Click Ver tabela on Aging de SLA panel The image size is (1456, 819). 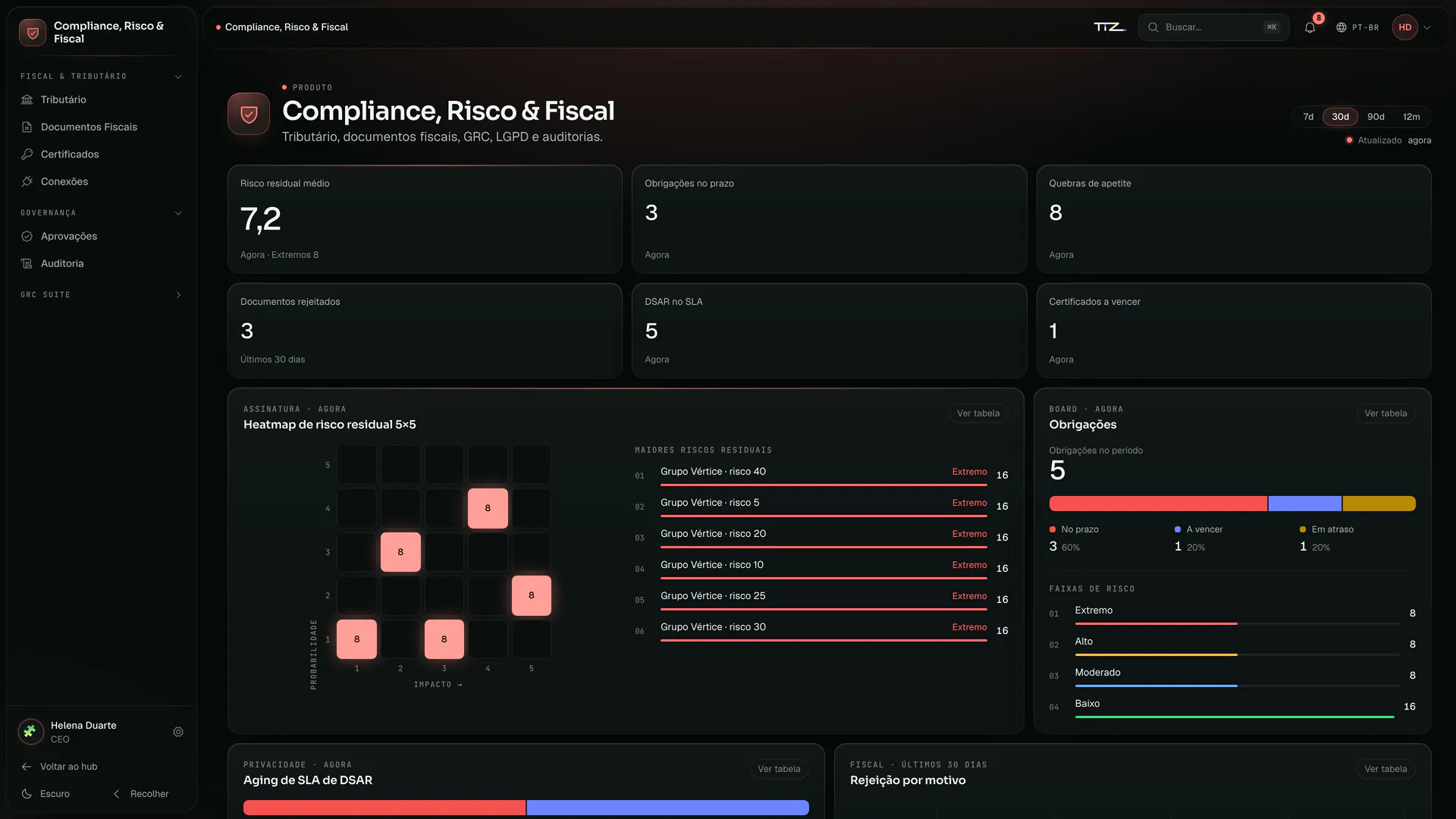pyautogui.click(x=779, y=769)
